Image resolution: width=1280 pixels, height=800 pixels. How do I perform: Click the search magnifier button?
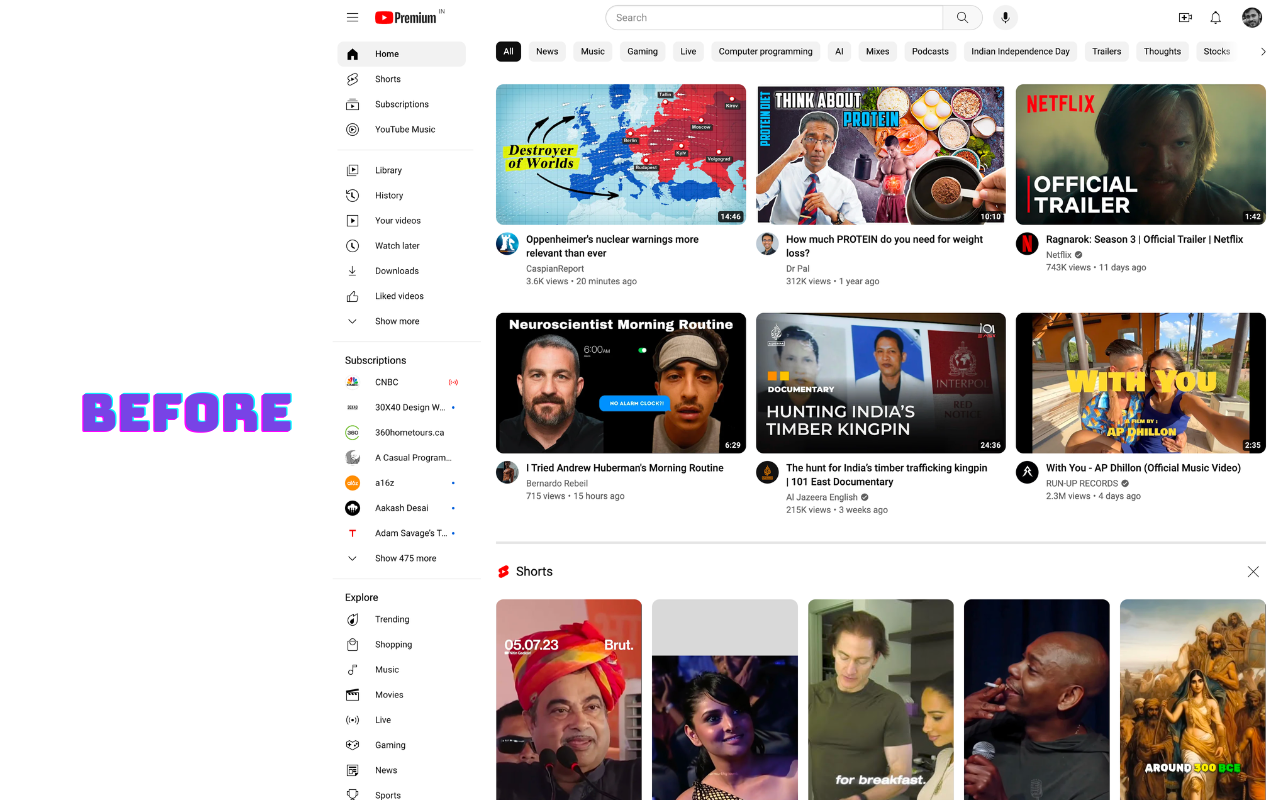(x=962, y=17)
